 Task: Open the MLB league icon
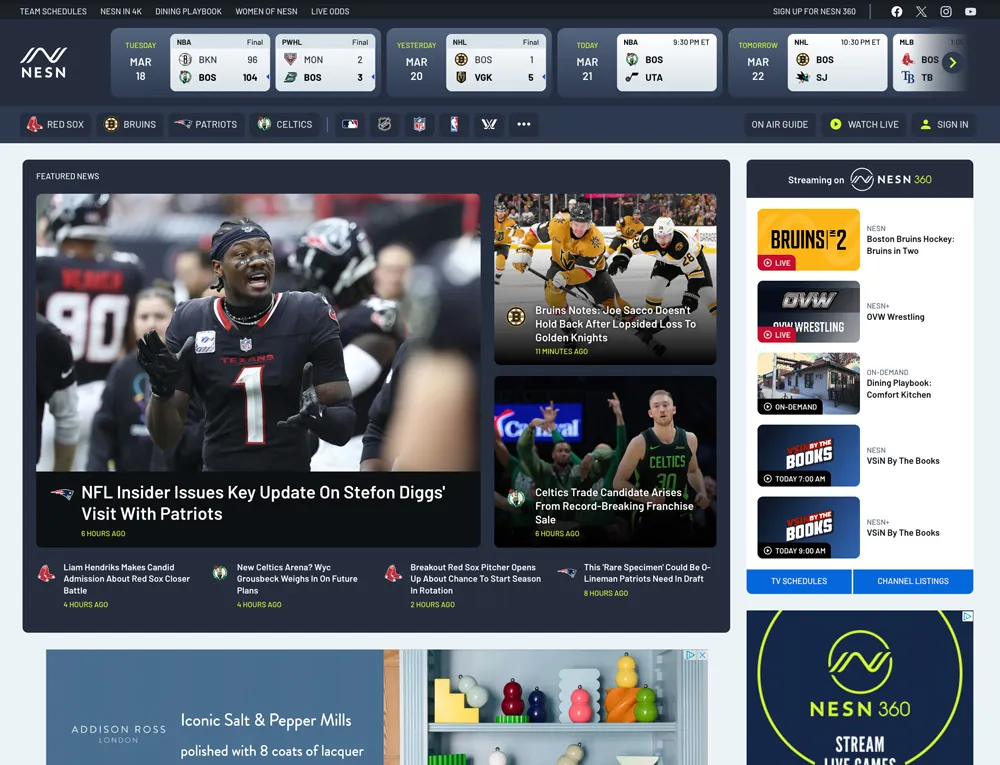pyautogui.click(x=350, y=125)
